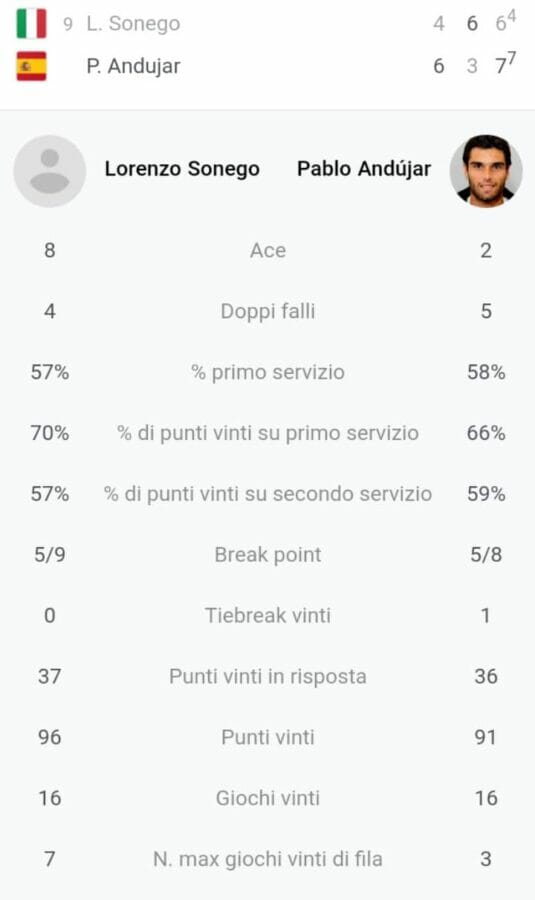Select Punti vinti in risposta row
Screen dimensions: 535x900
point(268,676)
